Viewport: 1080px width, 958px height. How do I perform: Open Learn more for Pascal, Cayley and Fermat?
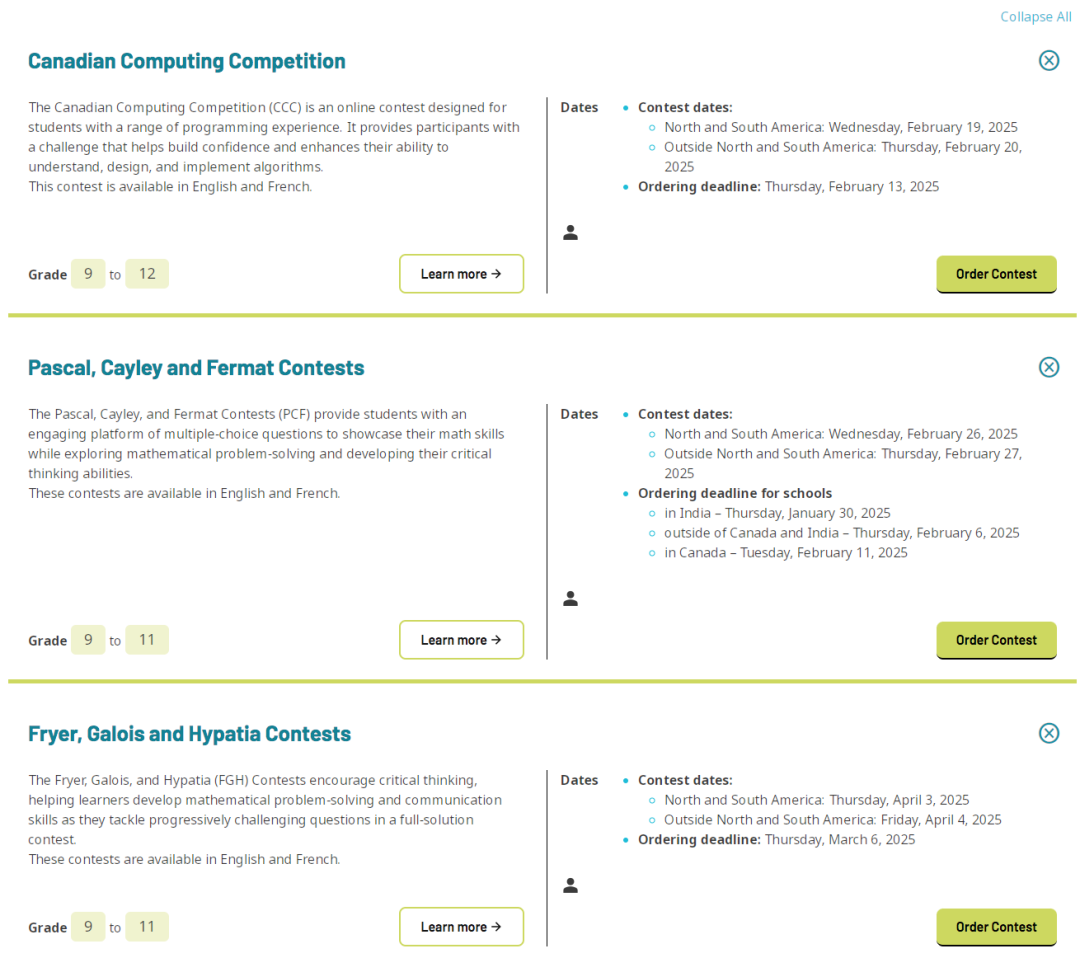(x=461, y=640)
